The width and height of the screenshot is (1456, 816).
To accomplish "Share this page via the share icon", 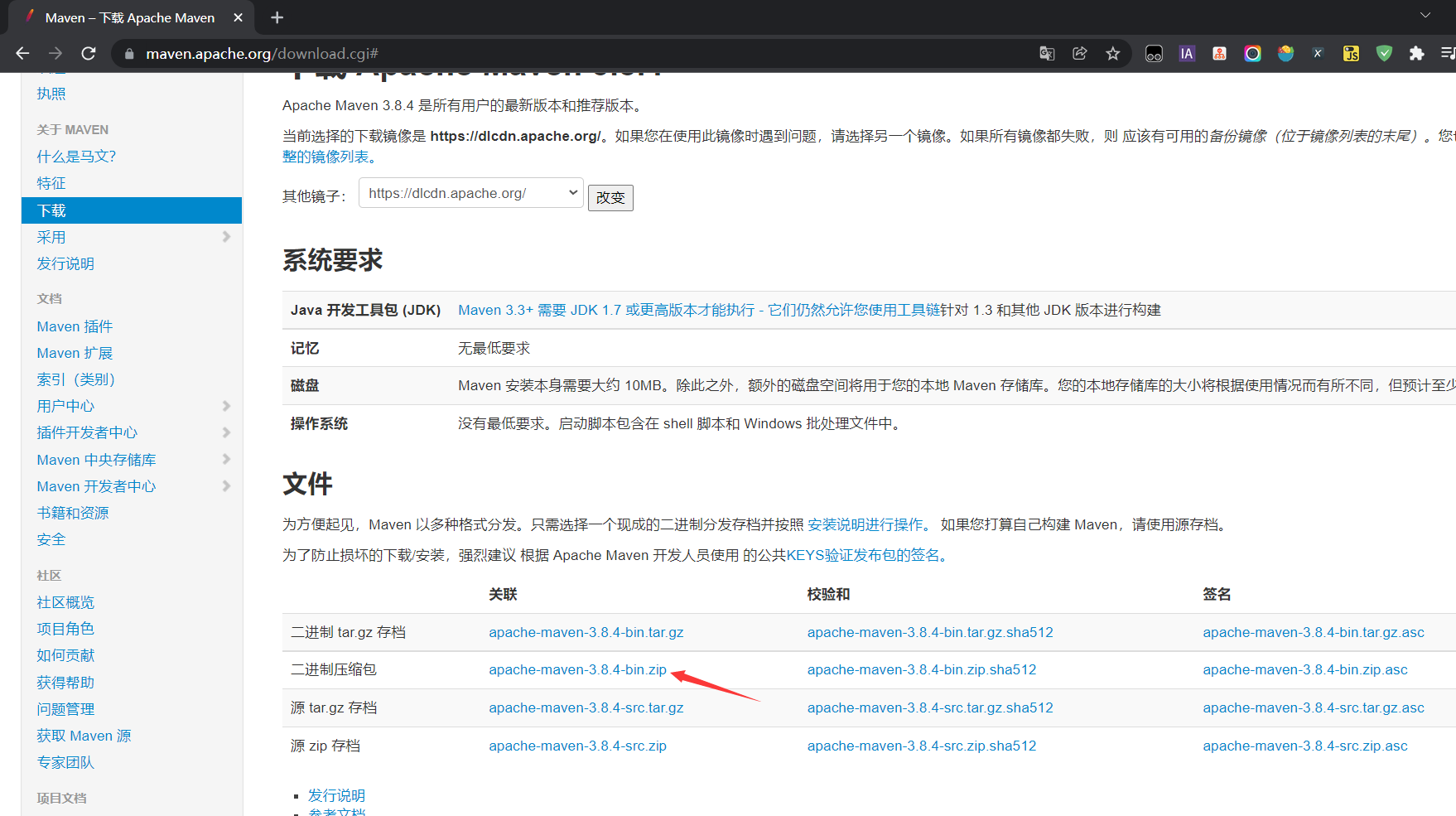I will coord(1080,54).
